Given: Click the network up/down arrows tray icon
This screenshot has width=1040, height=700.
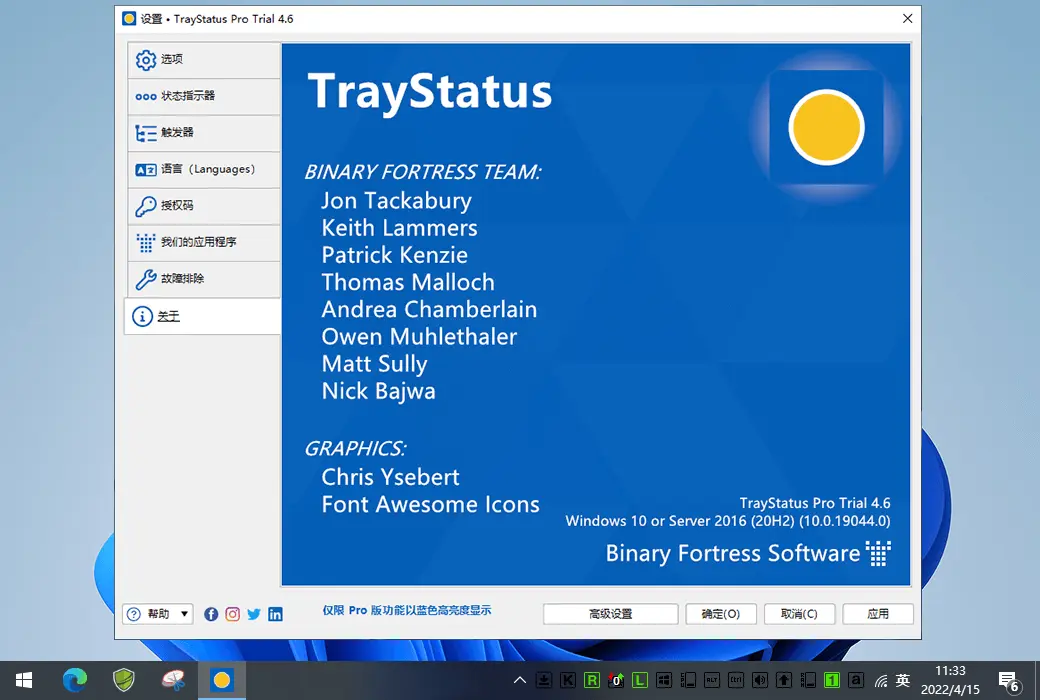Looking at the screenshot, I should point(616,680).
